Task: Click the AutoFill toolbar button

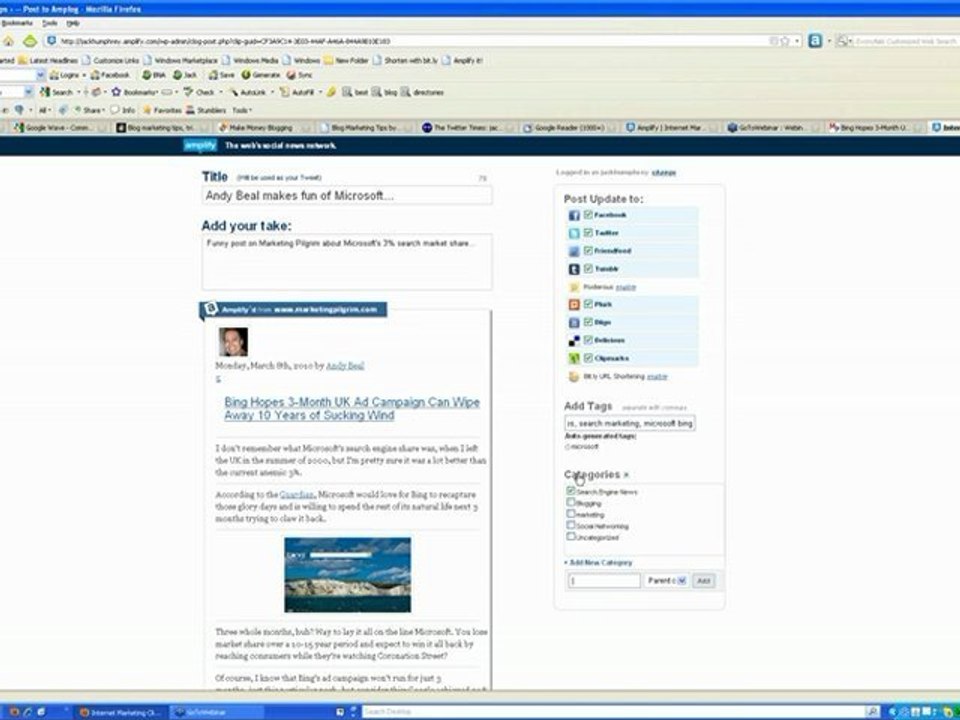Action: click(297, 92)
